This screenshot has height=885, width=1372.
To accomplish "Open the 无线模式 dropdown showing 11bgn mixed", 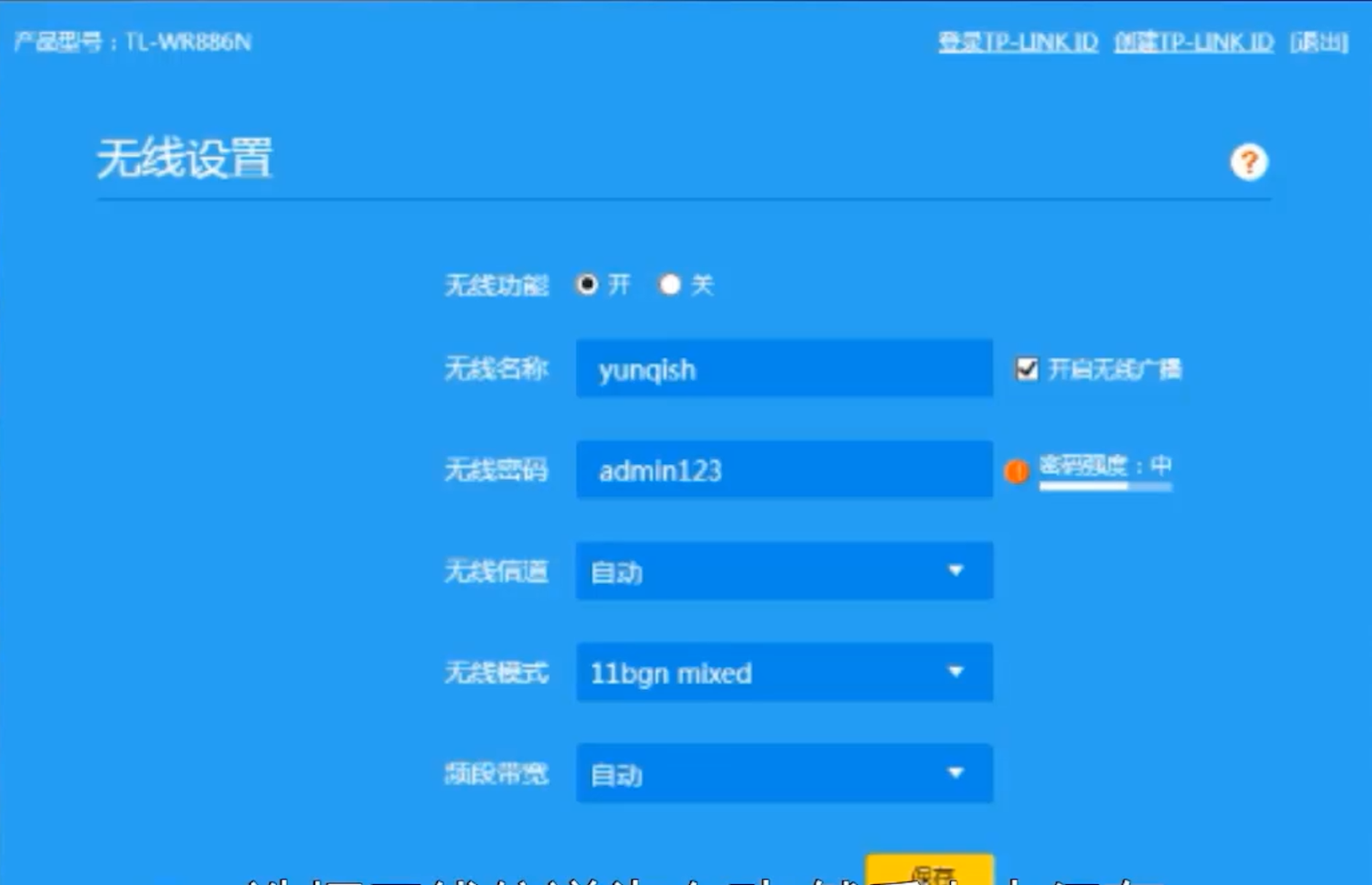I will [x=783, y=672].
